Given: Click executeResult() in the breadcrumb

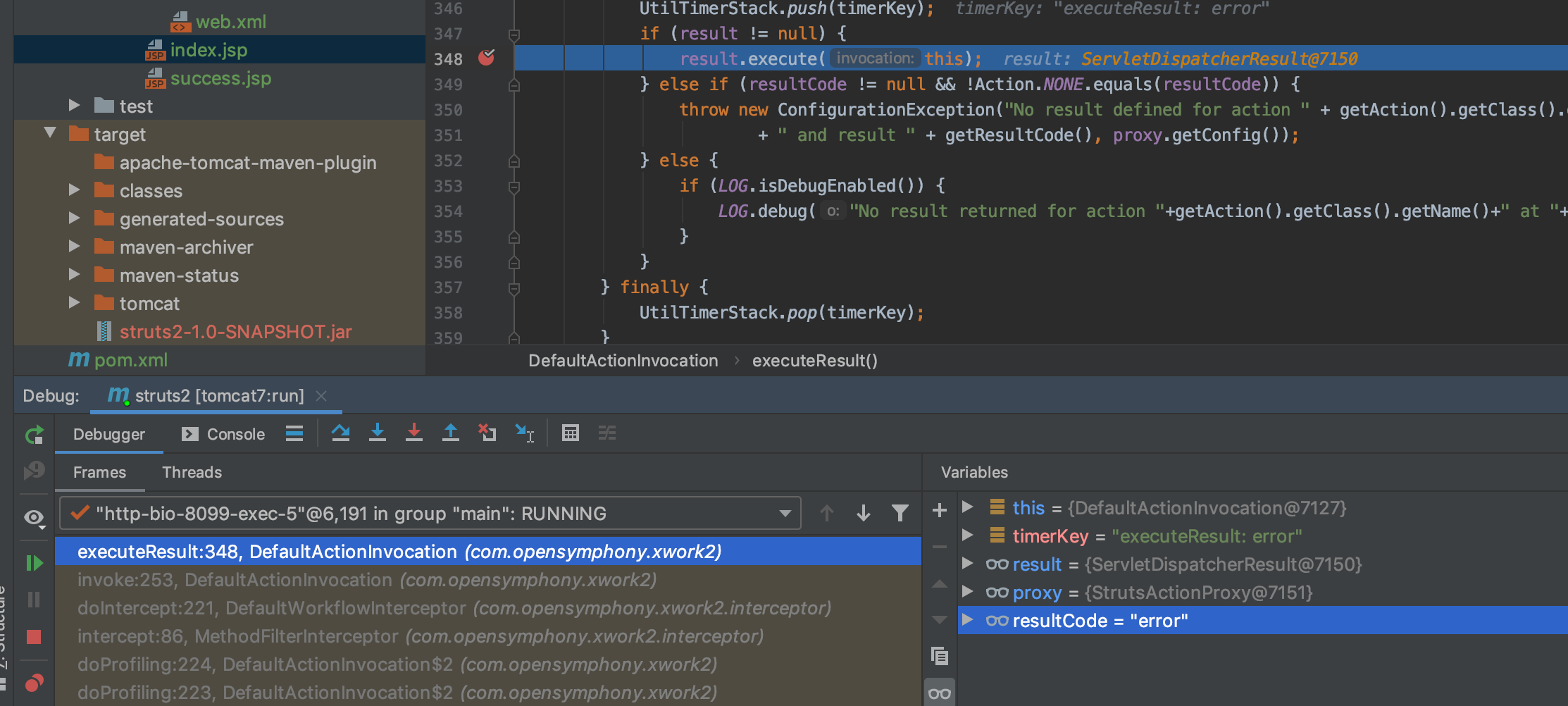Looking at the screenshot, I should tap(815, 361).
